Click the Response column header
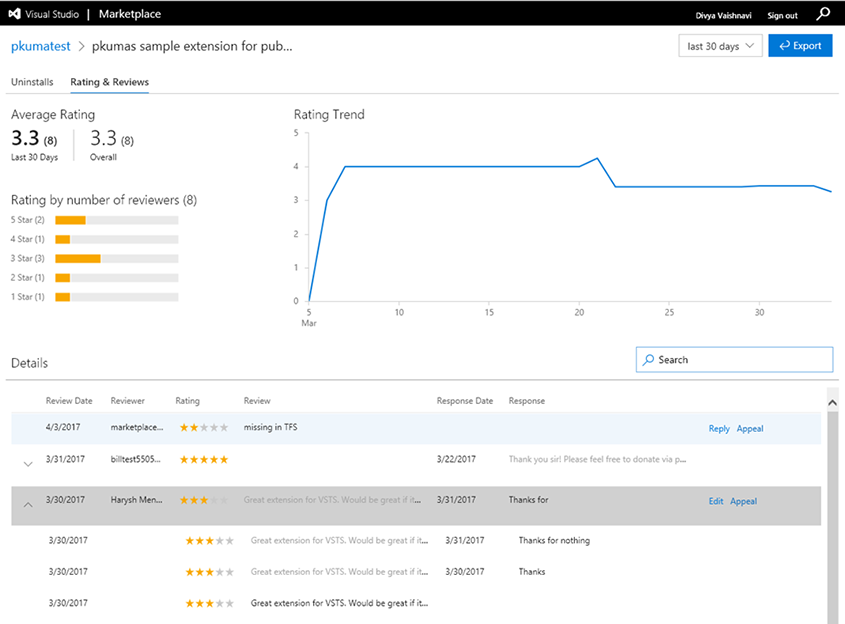The image size is (845, 624). pos(527,400)
